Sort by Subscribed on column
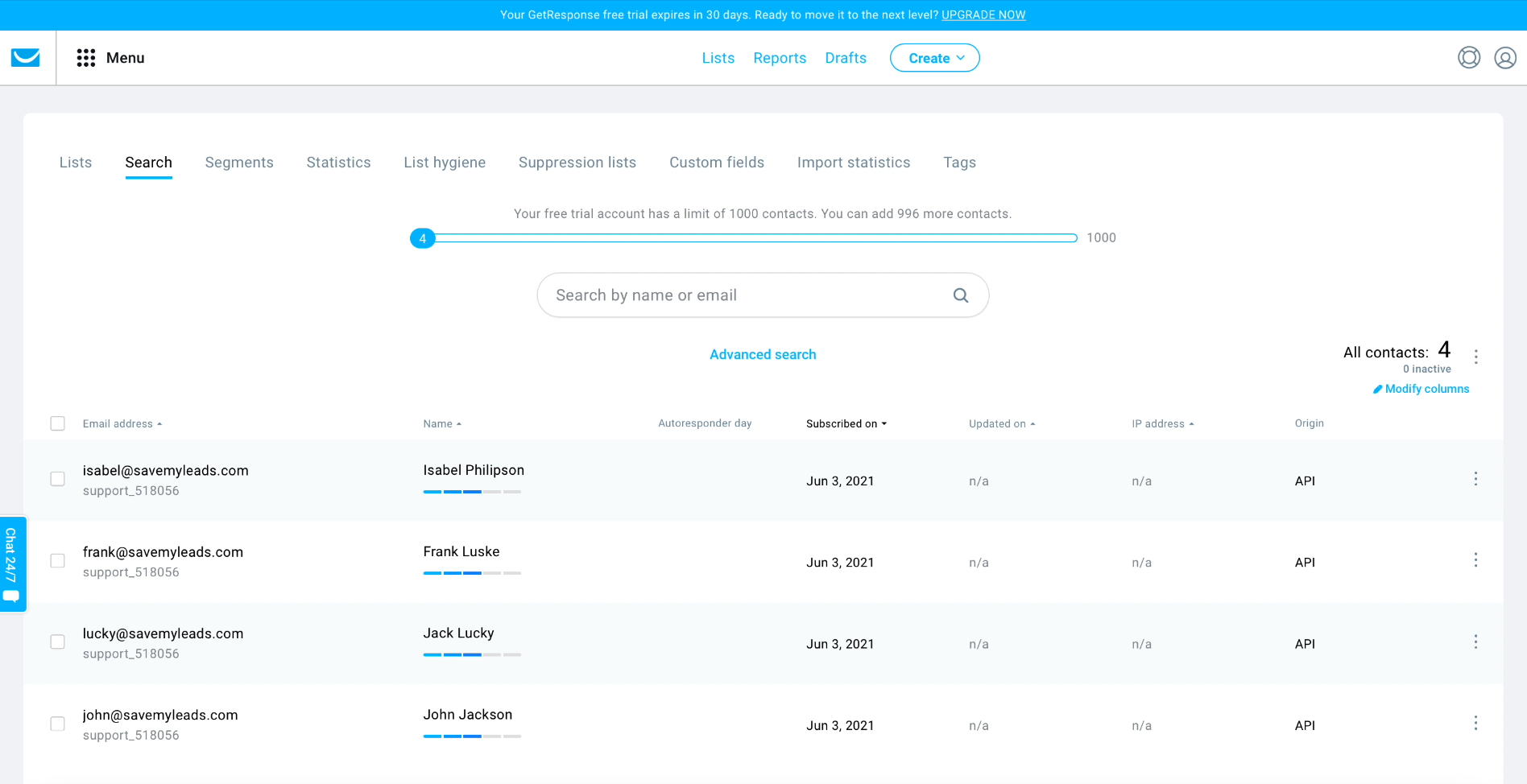 pyautogui.click(x=846, y=423)
